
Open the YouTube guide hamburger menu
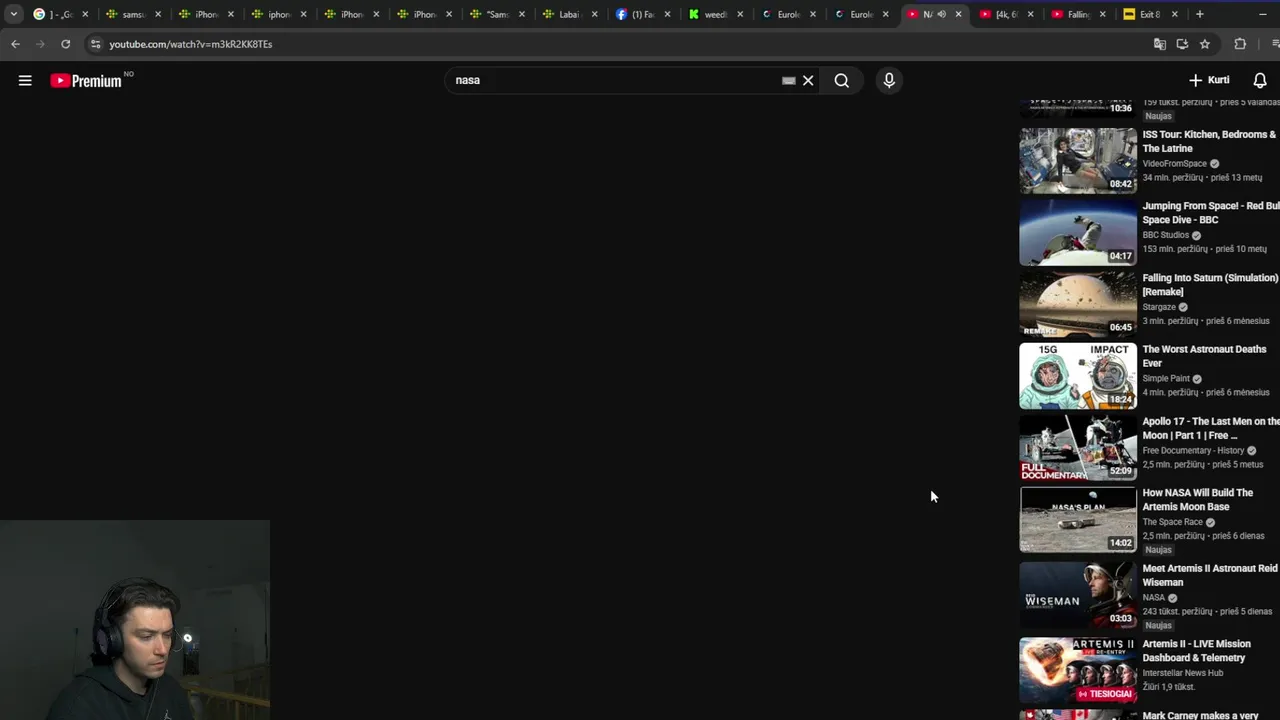(x=25, y=80)
